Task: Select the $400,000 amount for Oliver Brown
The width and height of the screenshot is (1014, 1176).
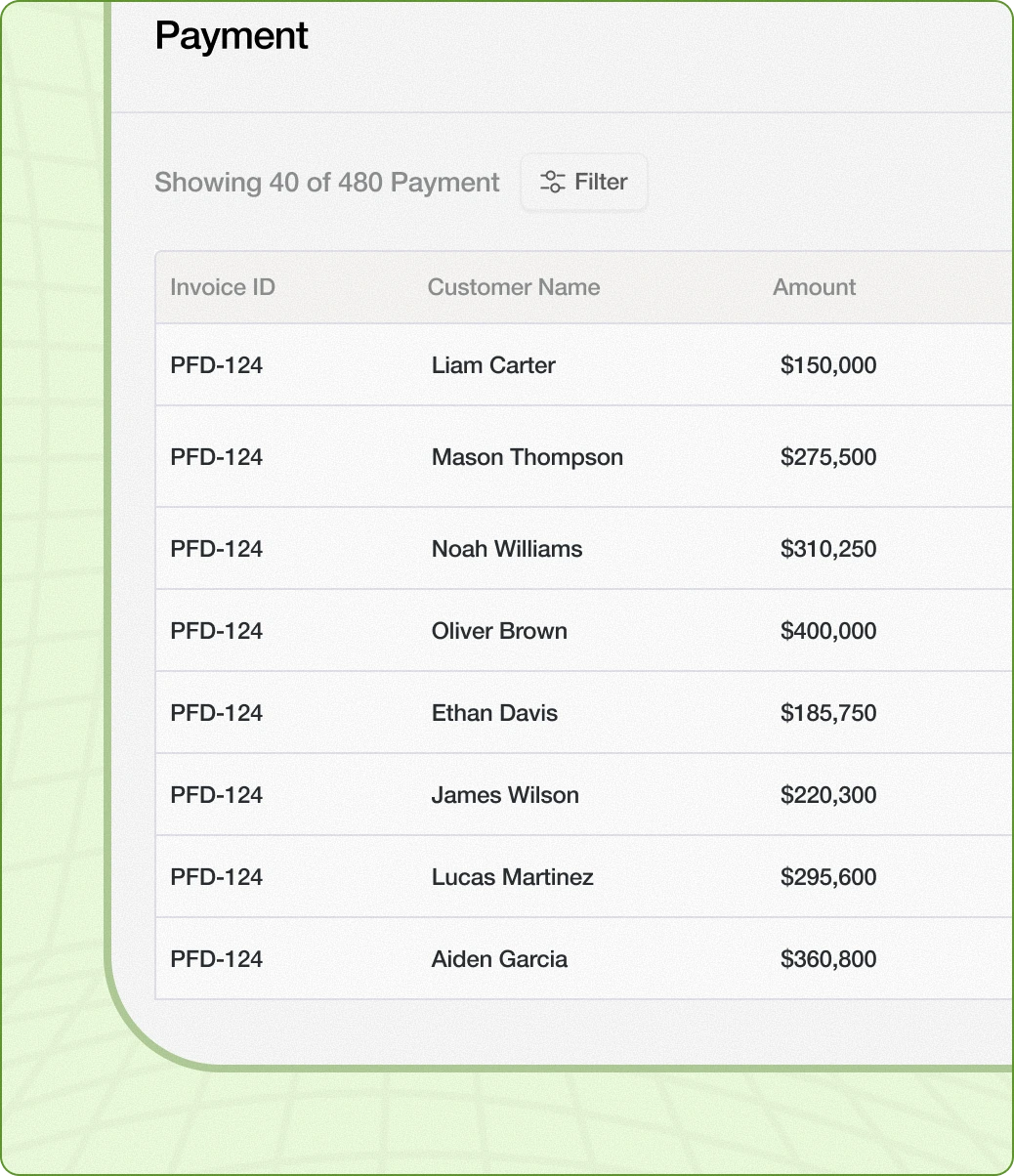Action: coord(827,631)
